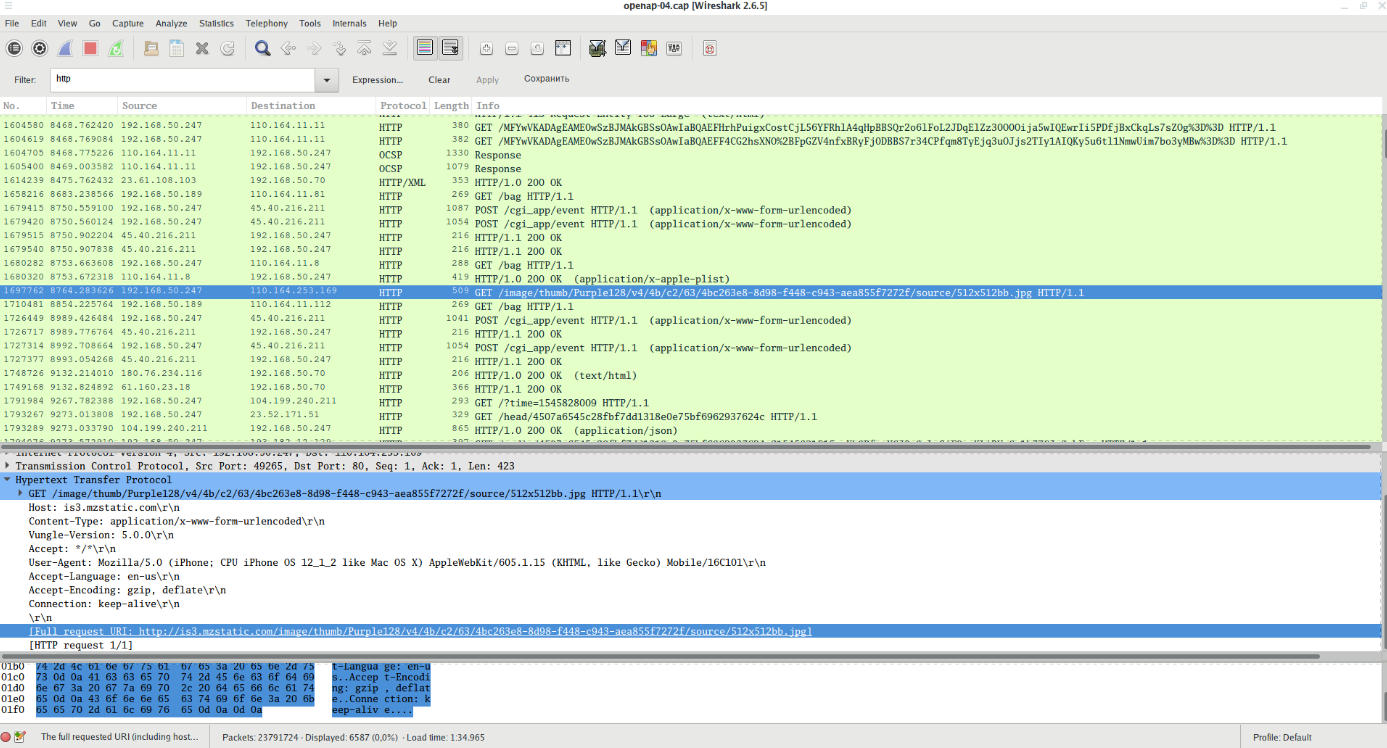
Task: Open the Statistics menu
Action: (216, 23)
